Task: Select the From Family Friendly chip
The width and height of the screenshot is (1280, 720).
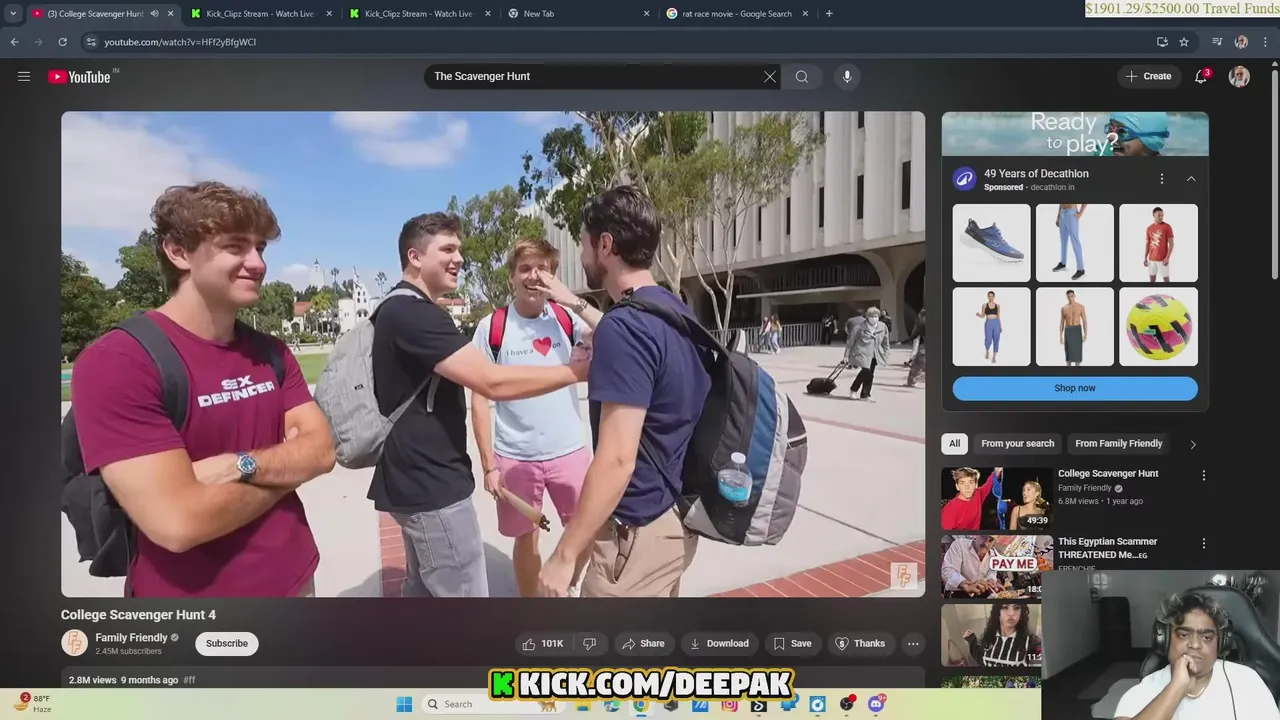Action: 1118,444
